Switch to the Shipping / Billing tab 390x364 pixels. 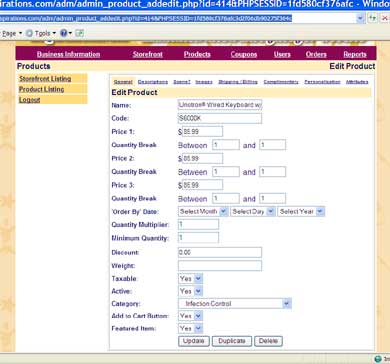238,82
